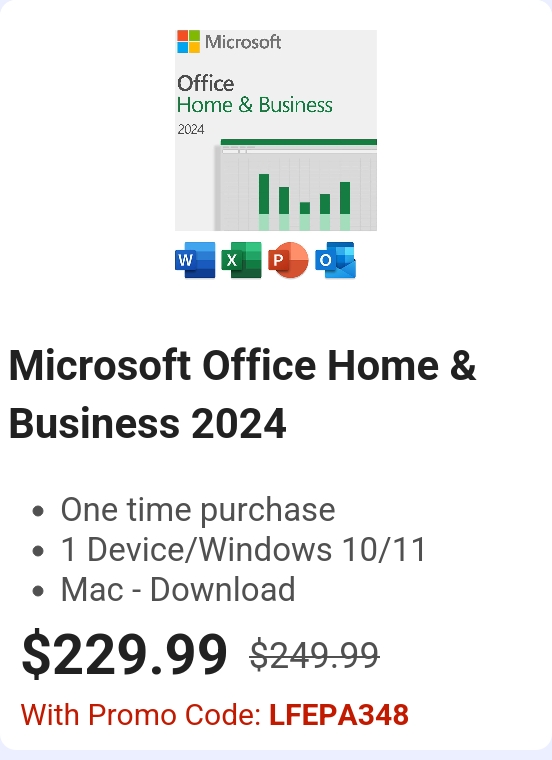Click the green "Home & Business" box text
552x760 pixels.
coord(255,105)
